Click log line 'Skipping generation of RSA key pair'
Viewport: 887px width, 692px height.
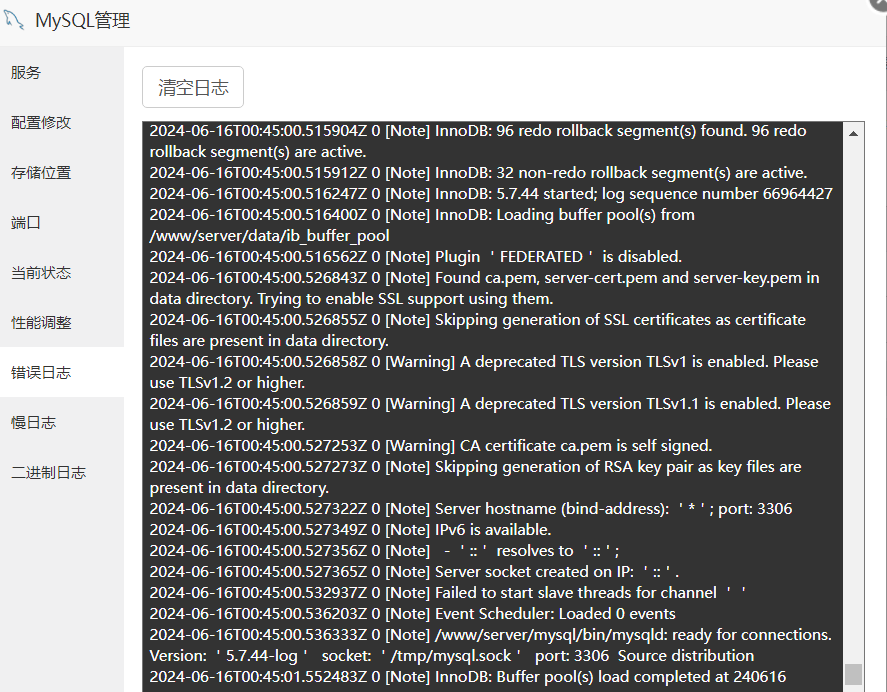click(x=475, y=478)
